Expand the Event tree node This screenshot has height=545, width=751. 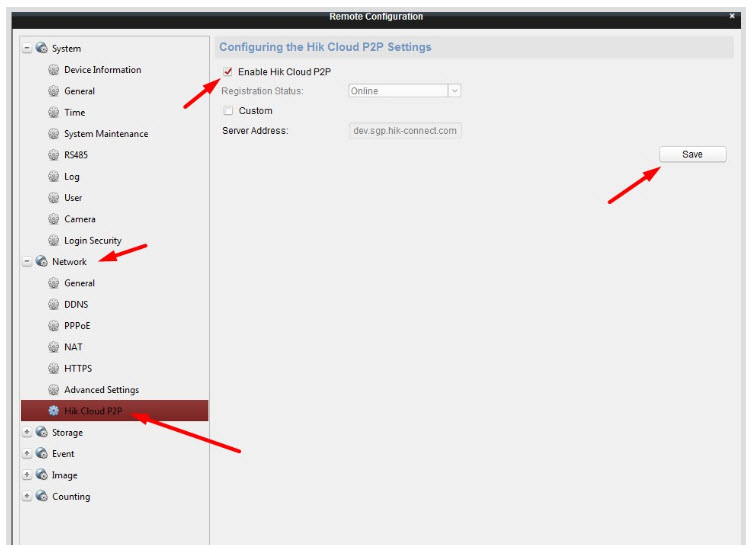(x=27, y=454)
